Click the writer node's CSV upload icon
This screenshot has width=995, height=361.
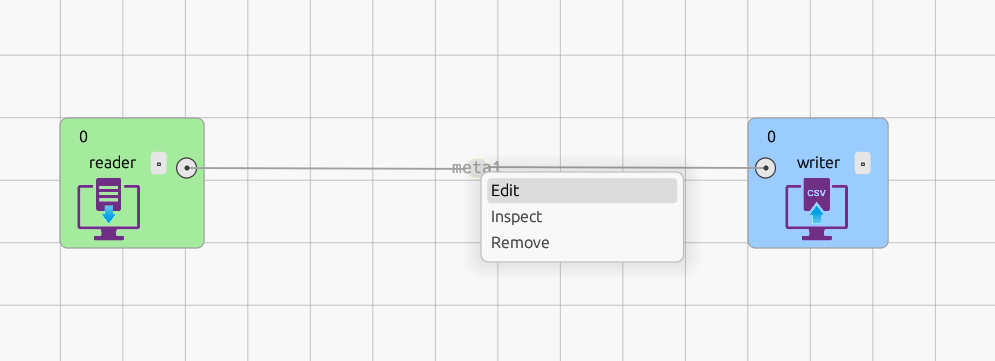point(817,209)
